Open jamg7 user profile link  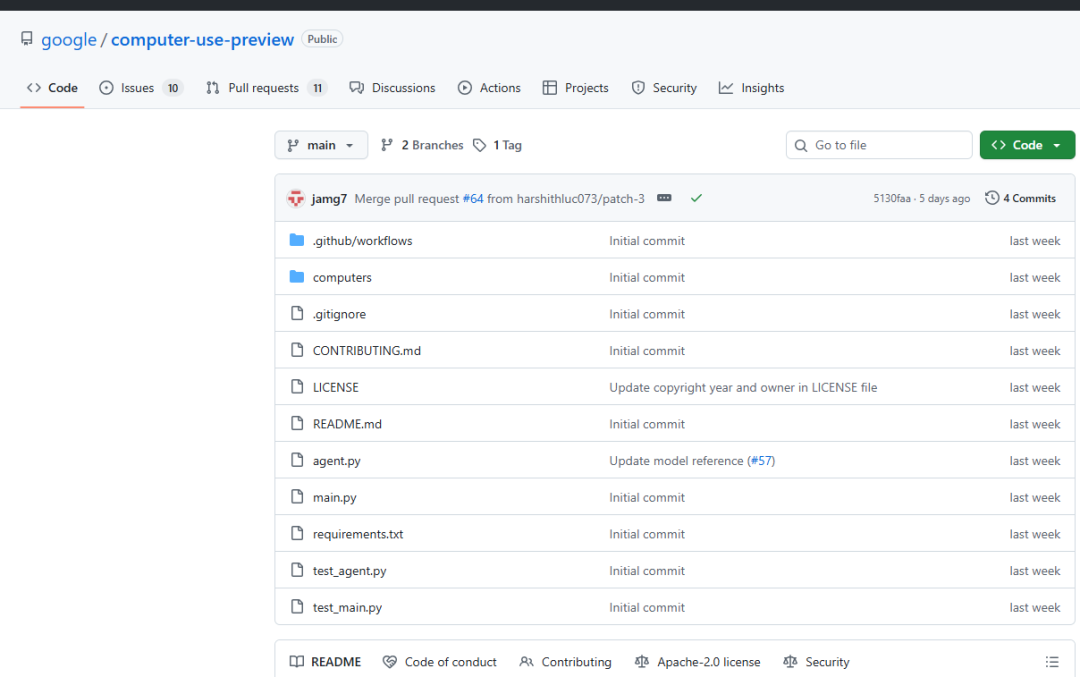(x=329, y=199)
